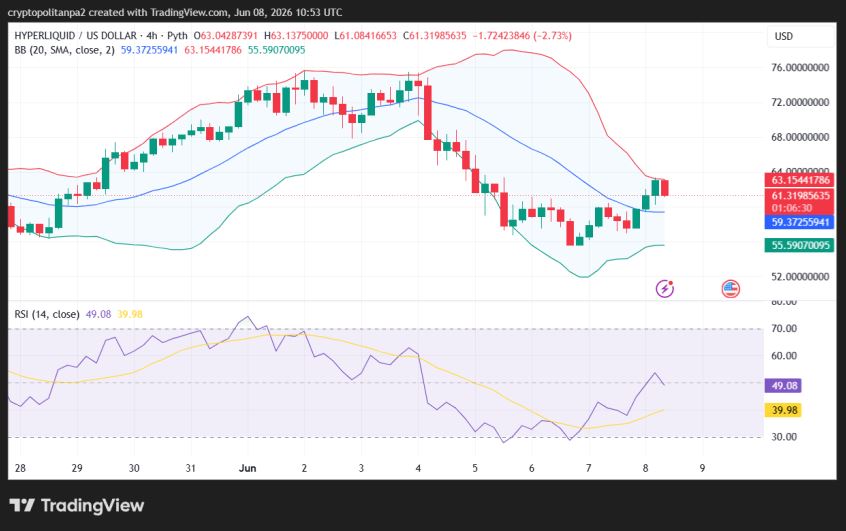Viewport: 846px width, 531px height.
Task: Click the close price C61.31985635 value
Action: click(x=434, y=36)
